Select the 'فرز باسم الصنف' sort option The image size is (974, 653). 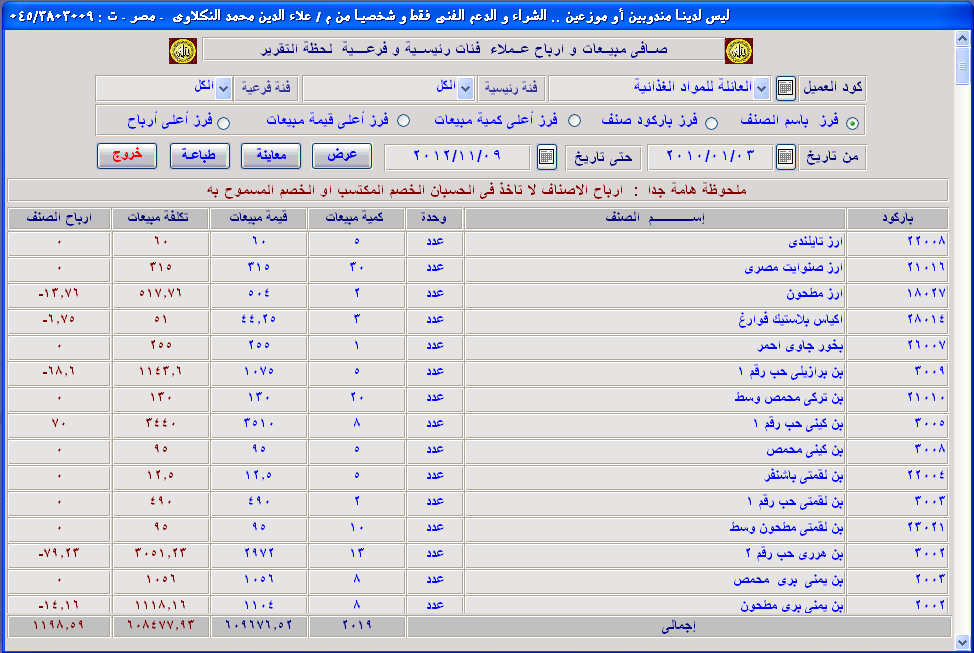pyautogui.click(x=852, y=123)
